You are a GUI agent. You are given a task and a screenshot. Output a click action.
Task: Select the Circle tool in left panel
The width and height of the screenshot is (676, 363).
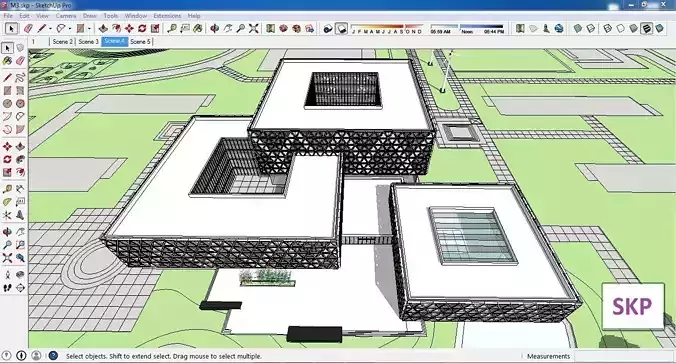coord(7,103)
